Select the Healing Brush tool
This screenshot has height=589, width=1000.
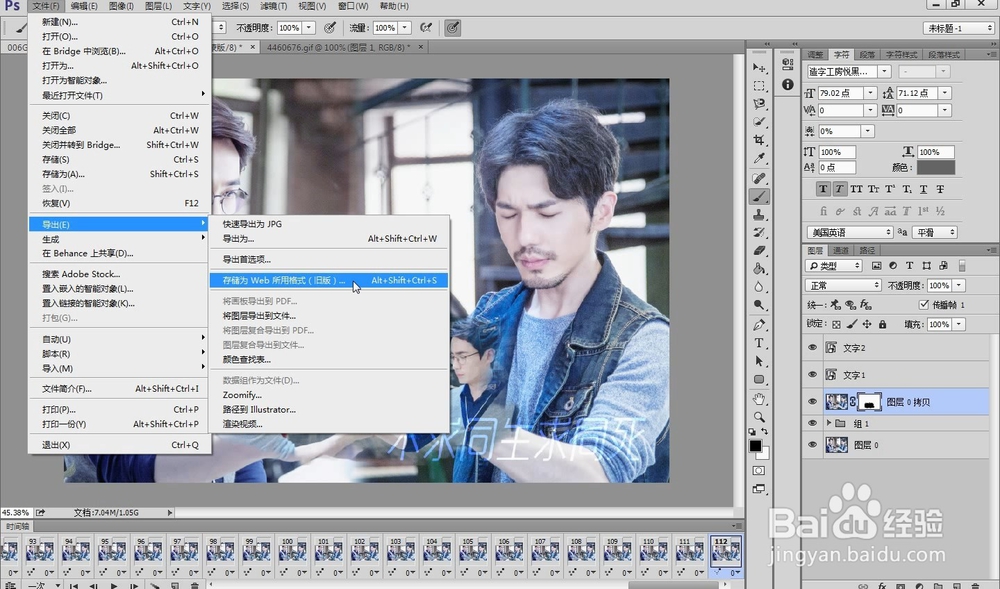759,178
